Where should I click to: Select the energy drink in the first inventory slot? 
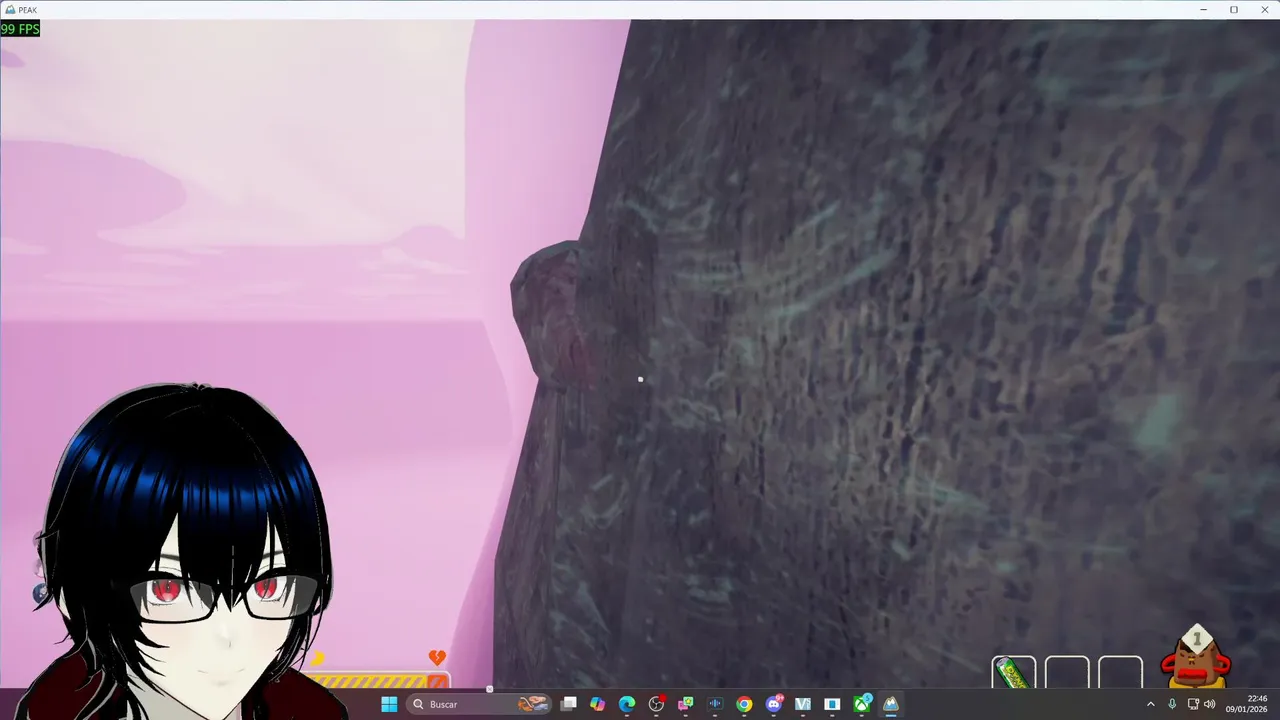coord(1014,673)
